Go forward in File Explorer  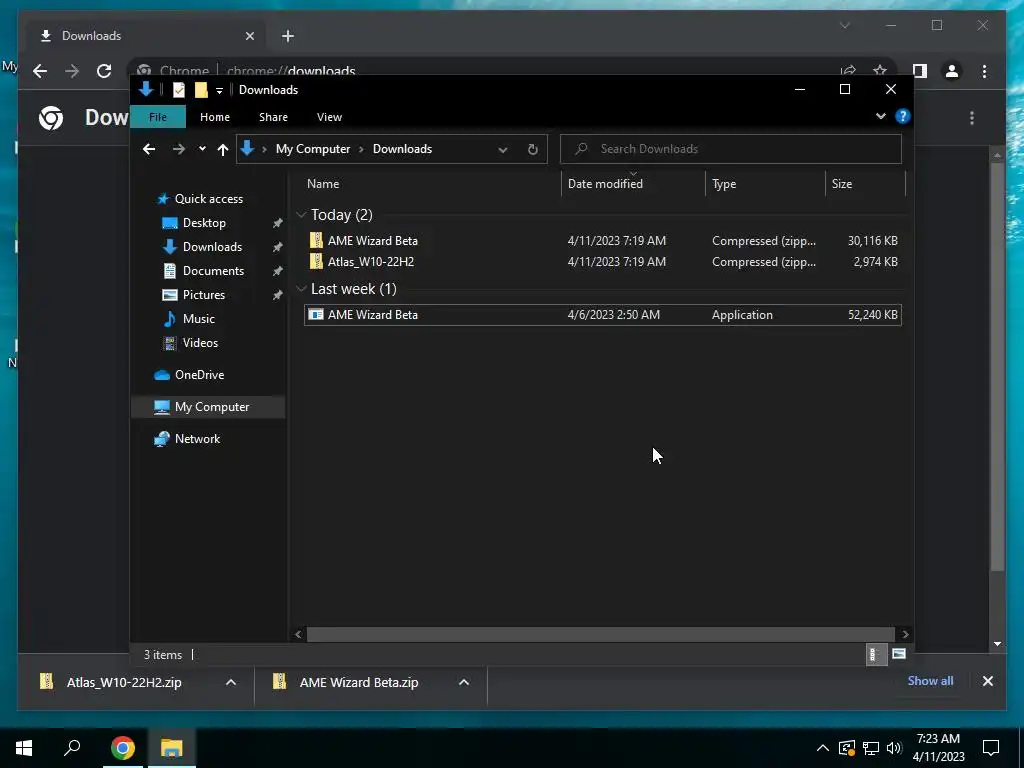tap(178, 149)
